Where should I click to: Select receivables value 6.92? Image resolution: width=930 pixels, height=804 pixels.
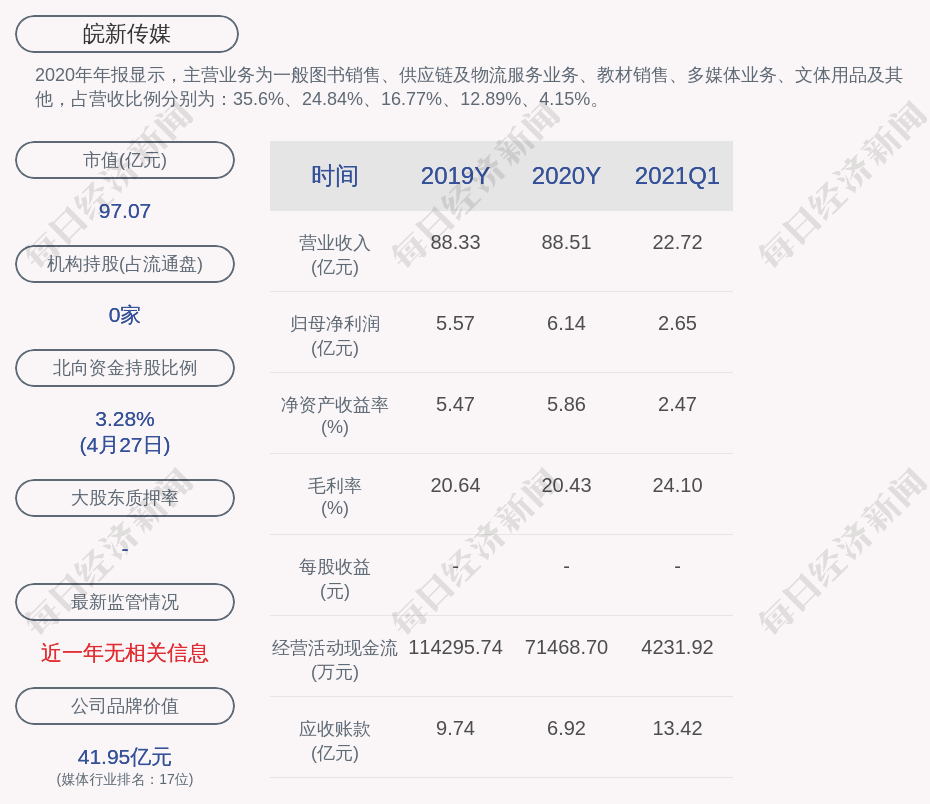point(566,728)
